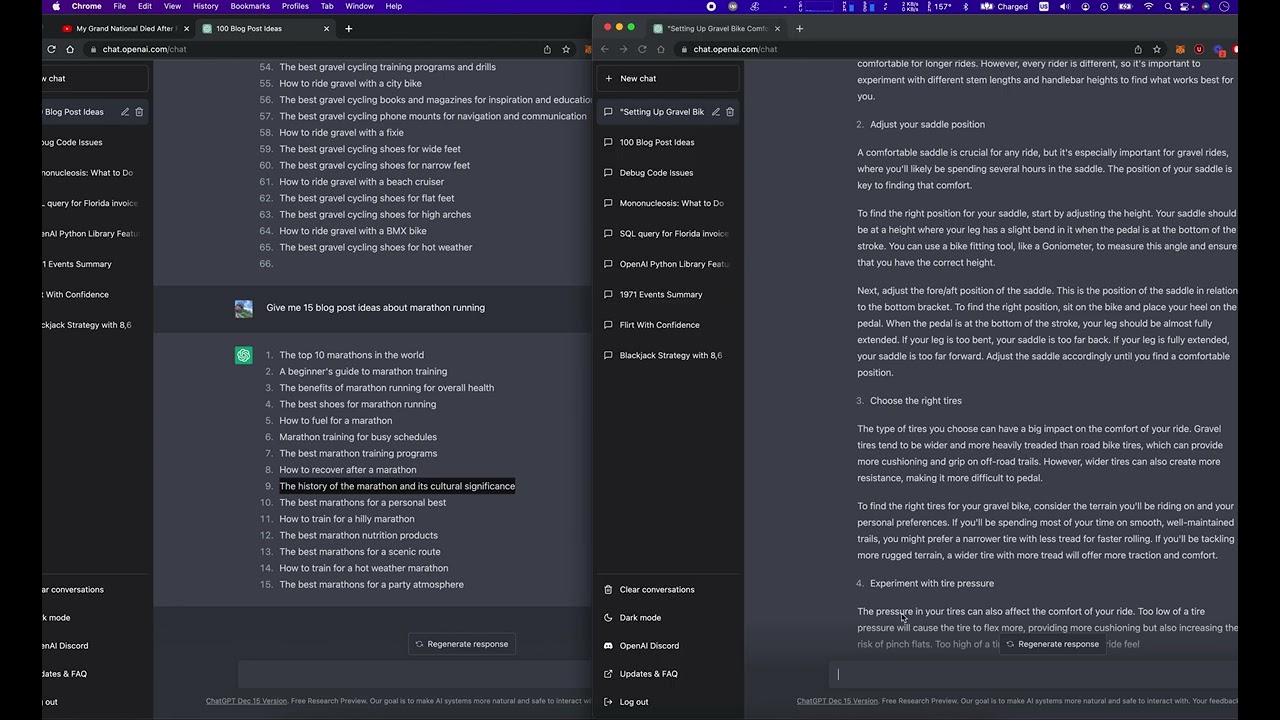Click highlighted text "The history of the marathon and its cultural significance"

tap(397, 486)
